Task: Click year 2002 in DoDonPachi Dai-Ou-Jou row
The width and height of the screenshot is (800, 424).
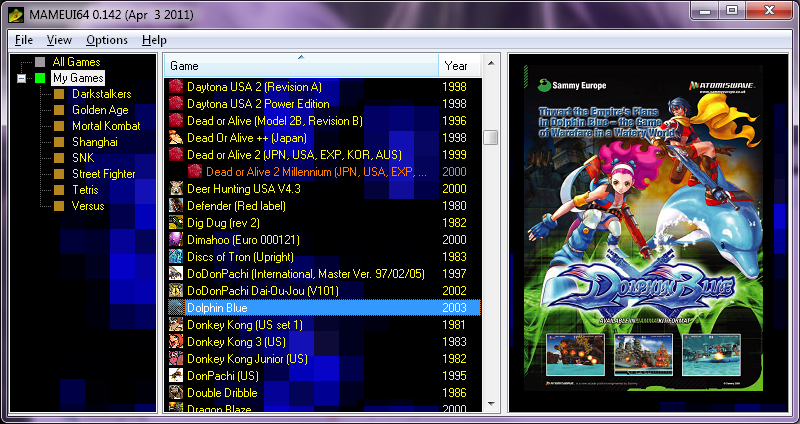Action: pos(454,291)
